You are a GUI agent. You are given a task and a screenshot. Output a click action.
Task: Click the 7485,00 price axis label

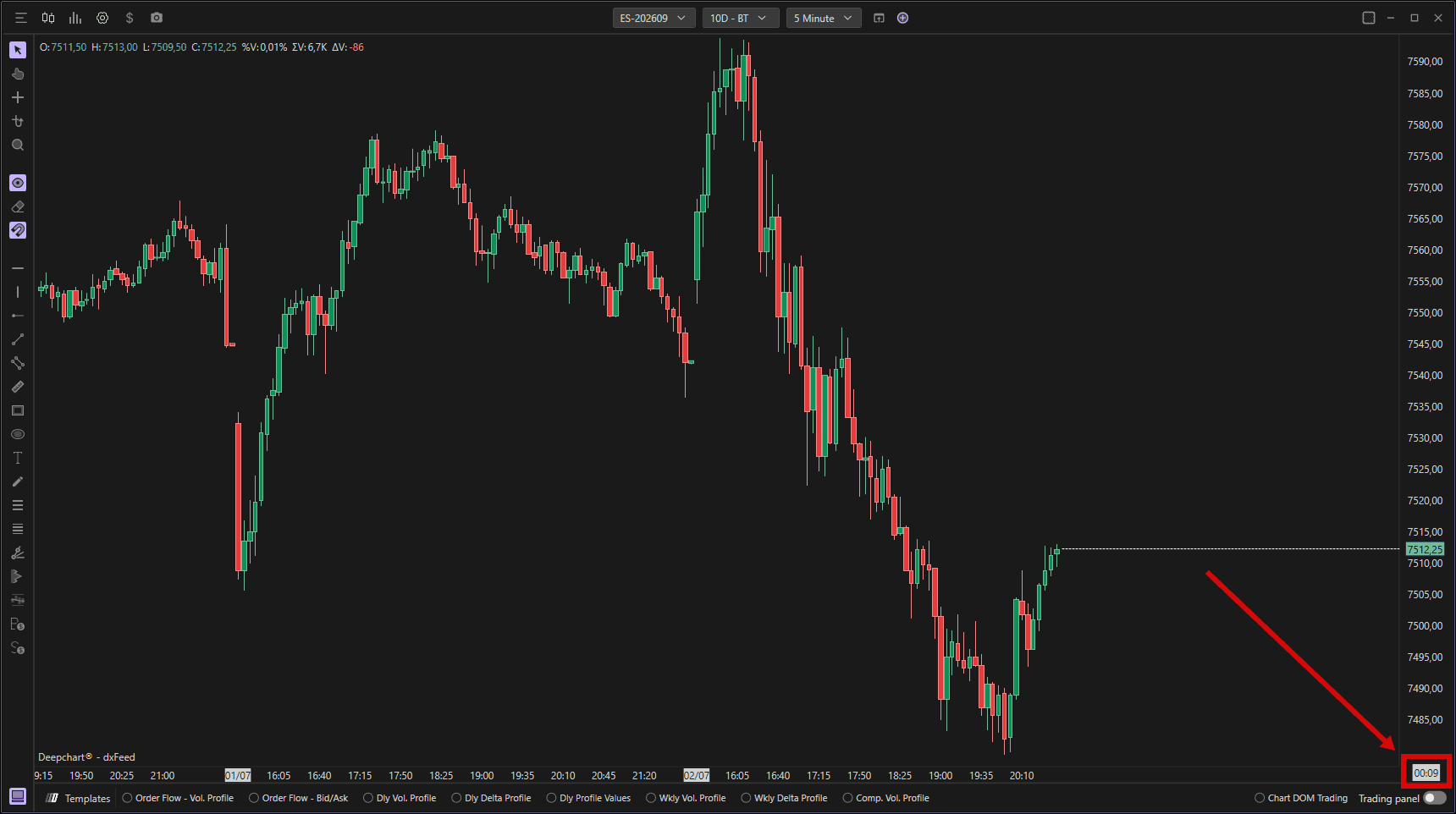coord(1425,720)
